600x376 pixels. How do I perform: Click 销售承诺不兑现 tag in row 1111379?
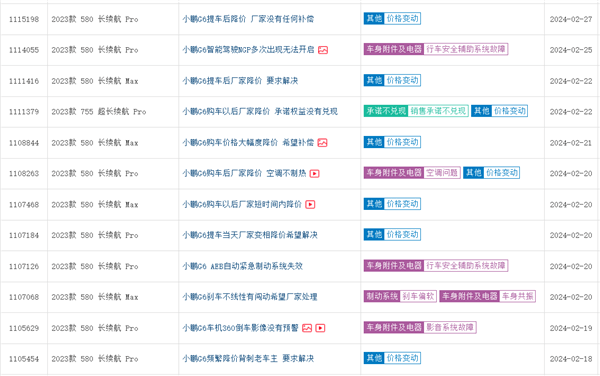tap(438, 111)
